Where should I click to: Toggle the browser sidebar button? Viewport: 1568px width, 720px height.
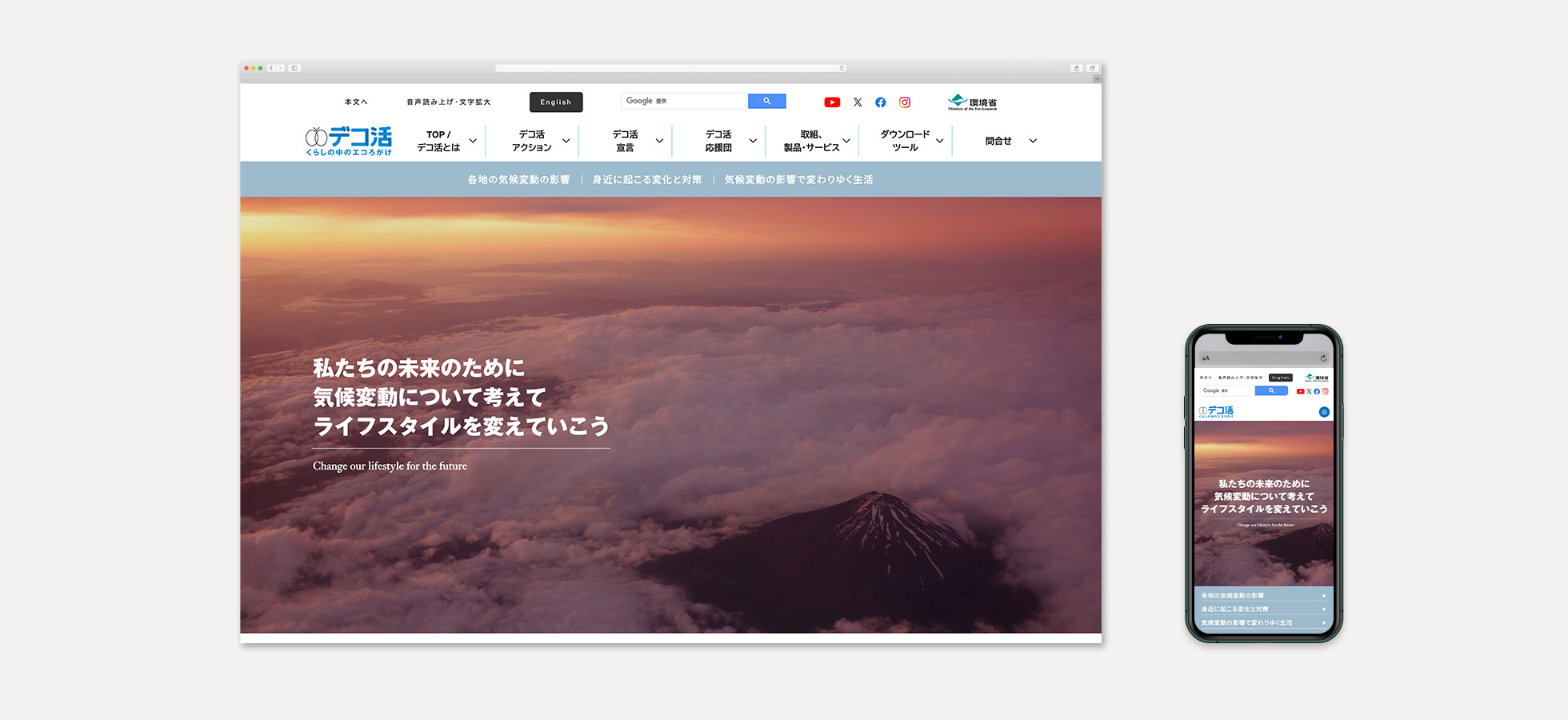point(294,68)
